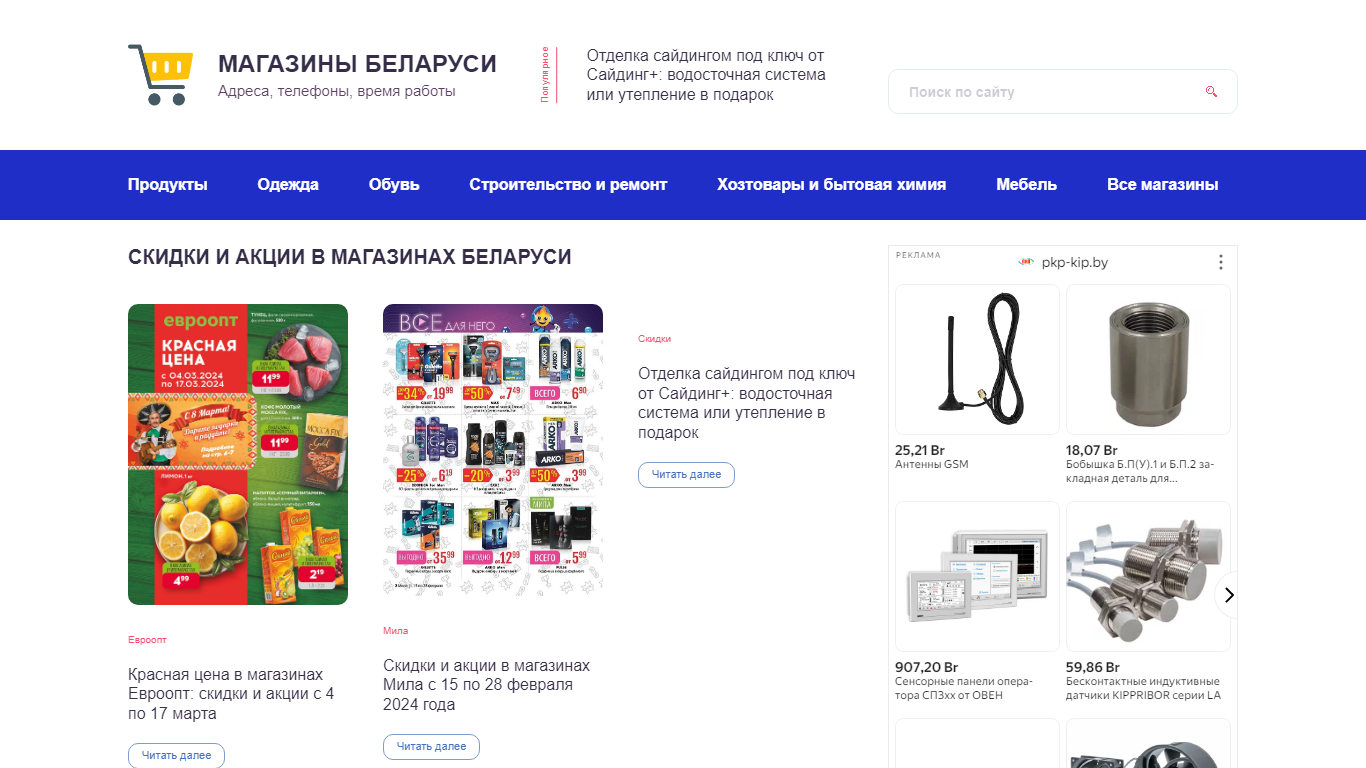
Task: Open the popular siding headline link in header
Action: (706, 75)
